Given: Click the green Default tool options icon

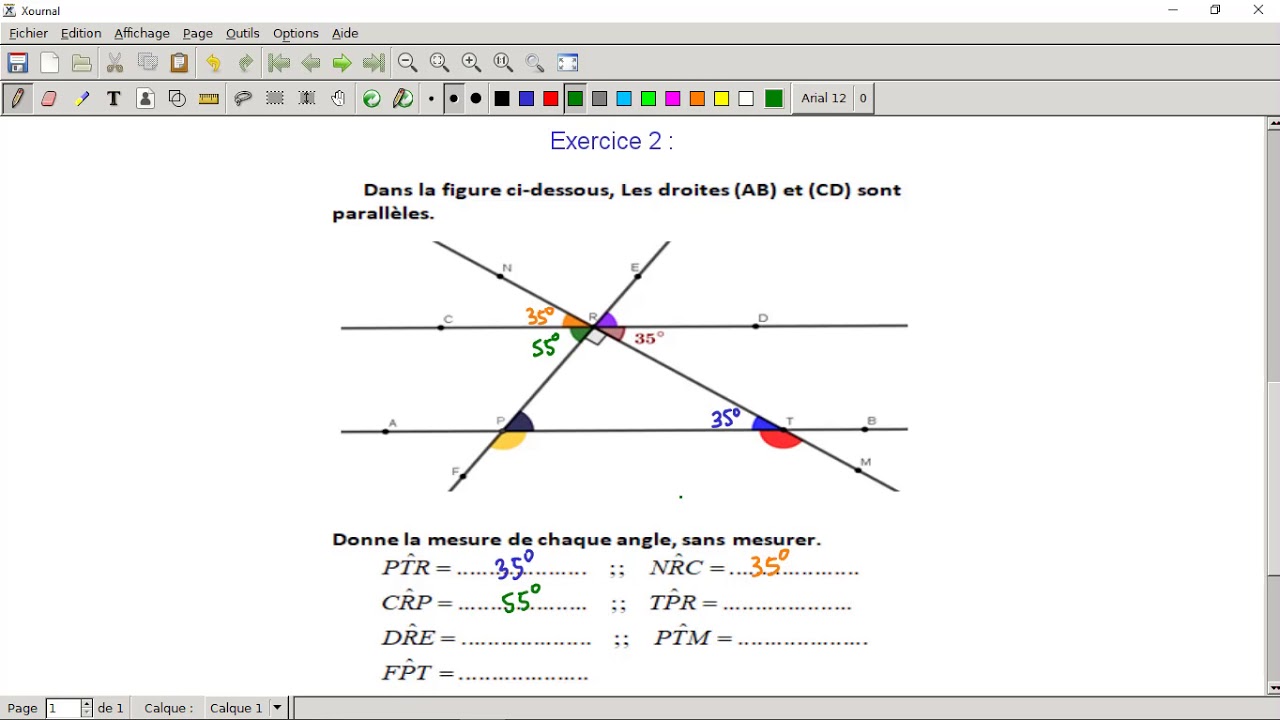Looking at the screenshot, I should 372,98.
